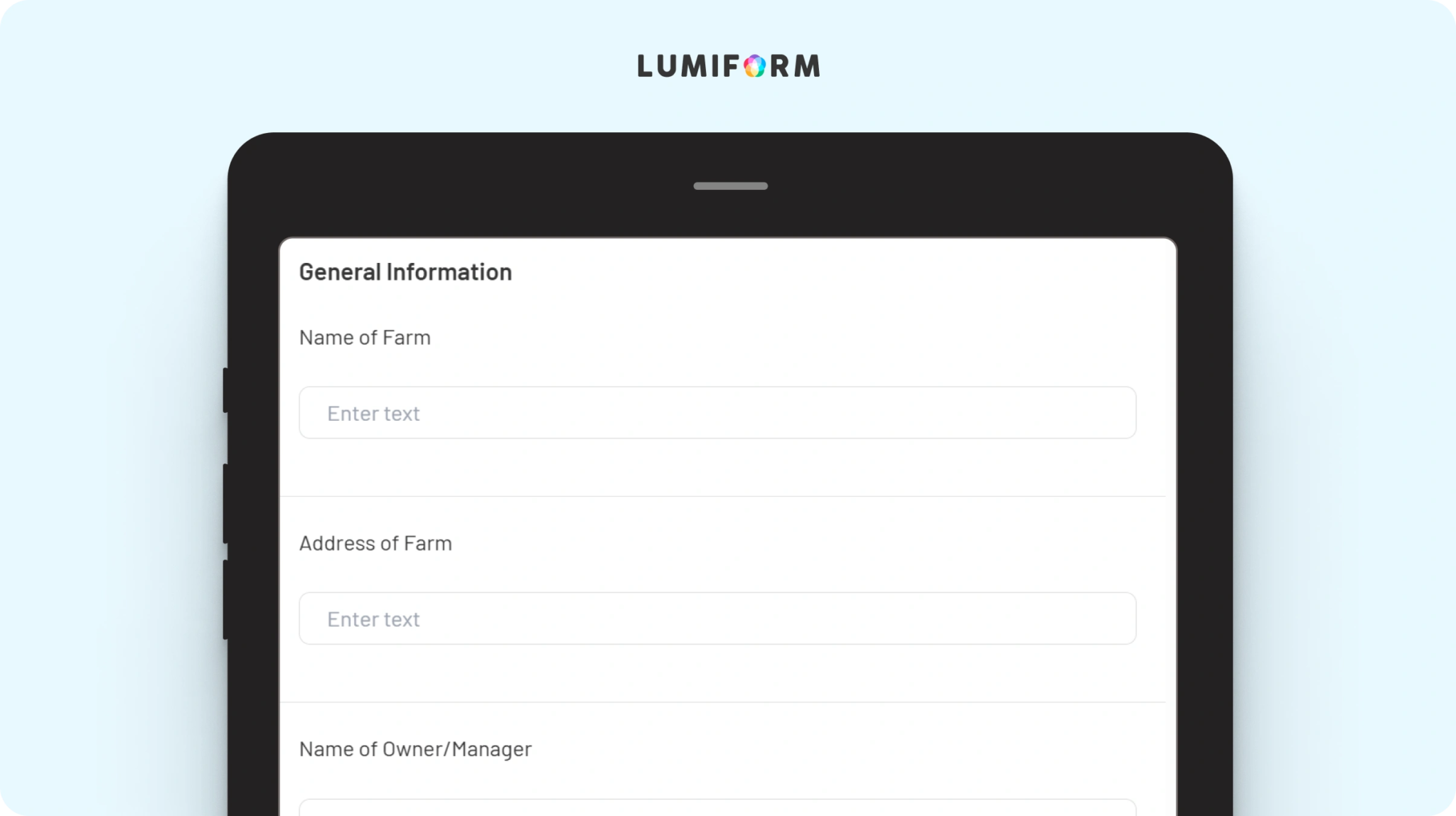This screenshot has width=1456, height=816.
Task: Click the divider line below Name of Farm
Action: coord(722,496)
